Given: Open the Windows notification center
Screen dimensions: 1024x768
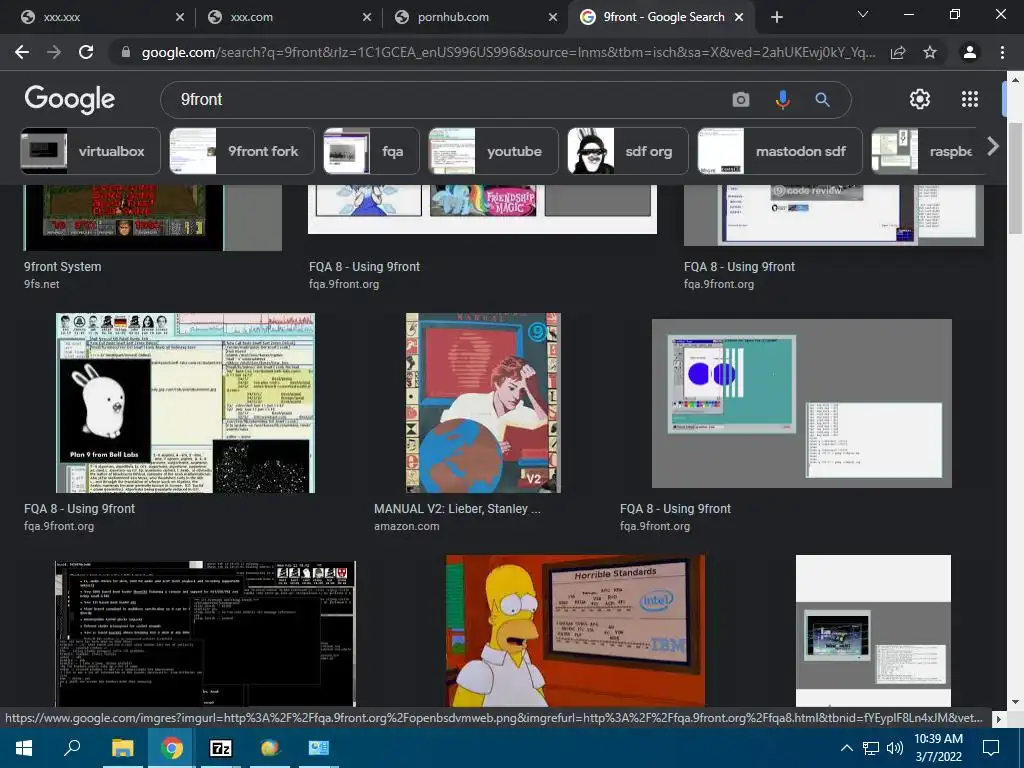Looking at the screenshot, I should (x=991, y=748).
